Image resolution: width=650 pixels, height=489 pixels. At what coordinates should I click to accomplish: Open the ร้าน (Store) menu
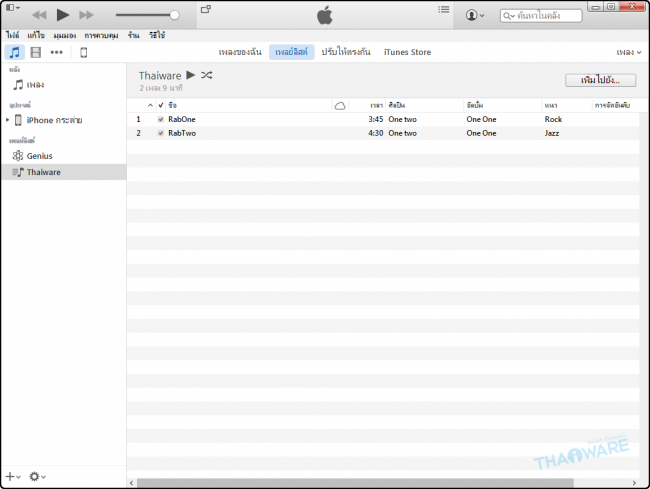[133, 35]
